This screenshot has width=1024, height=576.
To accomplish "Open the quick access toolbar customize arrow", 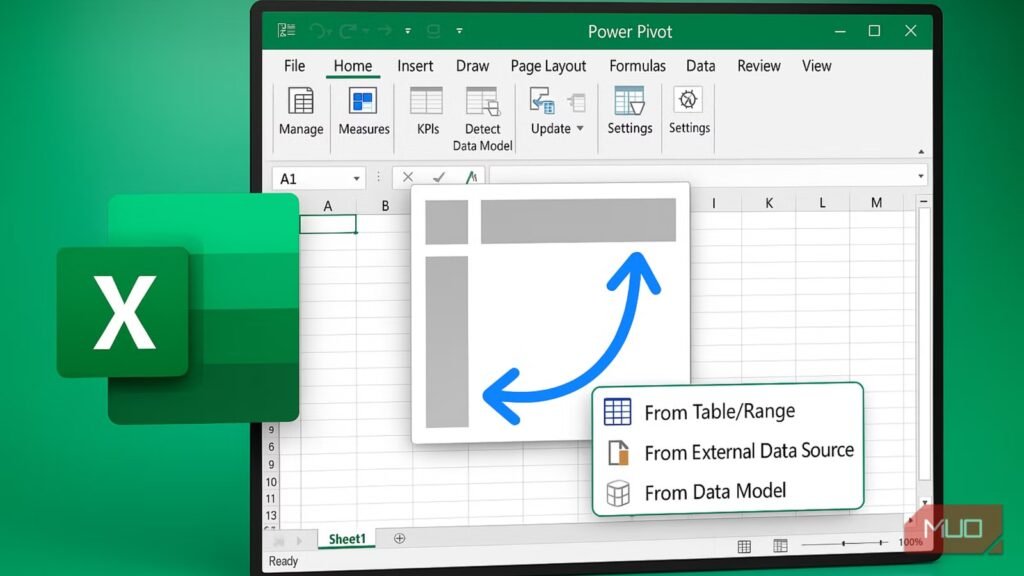I will 459,31.
